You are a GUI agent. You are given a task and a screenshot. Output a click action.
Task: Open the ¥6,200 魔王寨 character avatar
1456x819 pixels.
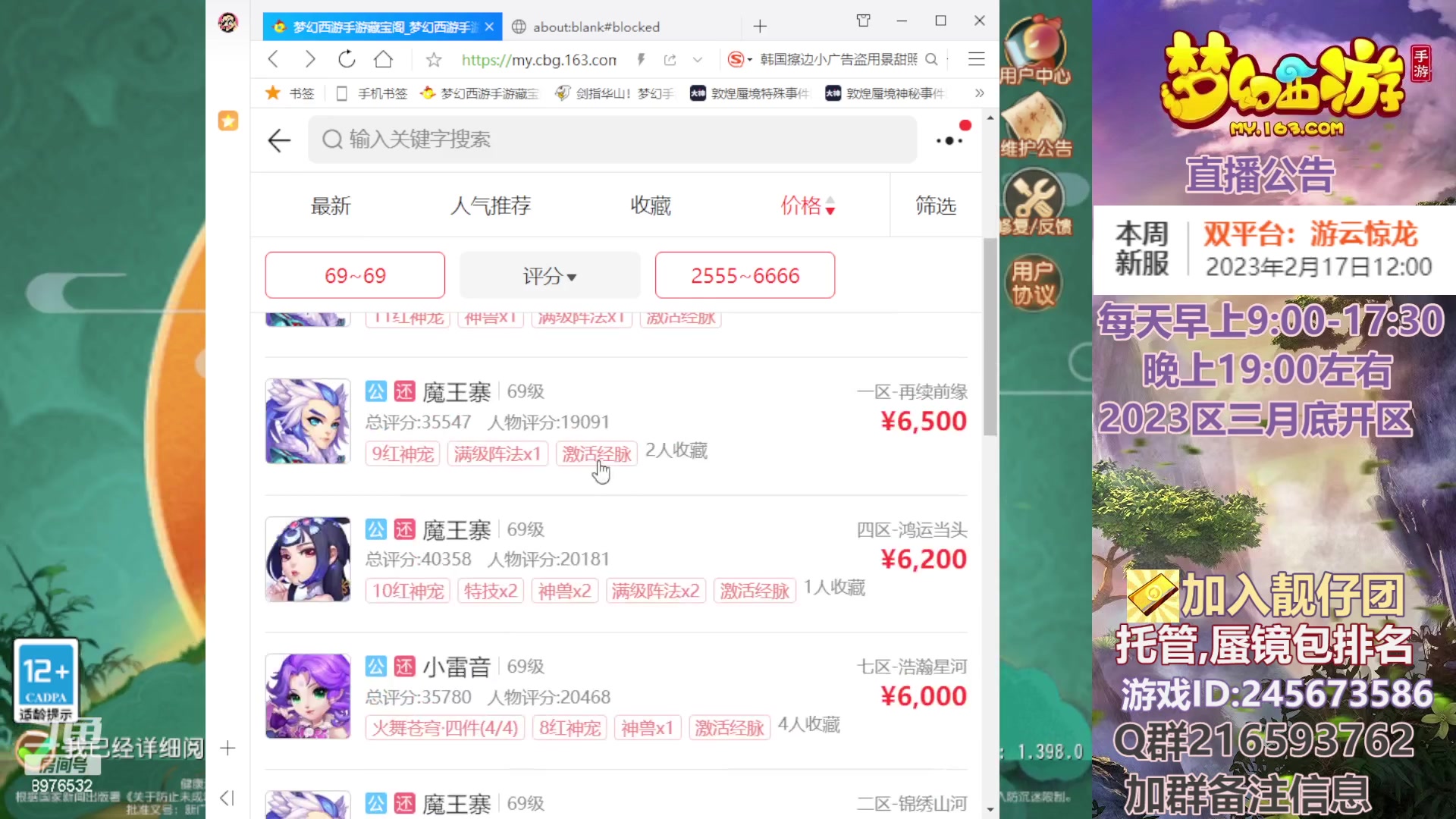(x=308, y=559)
